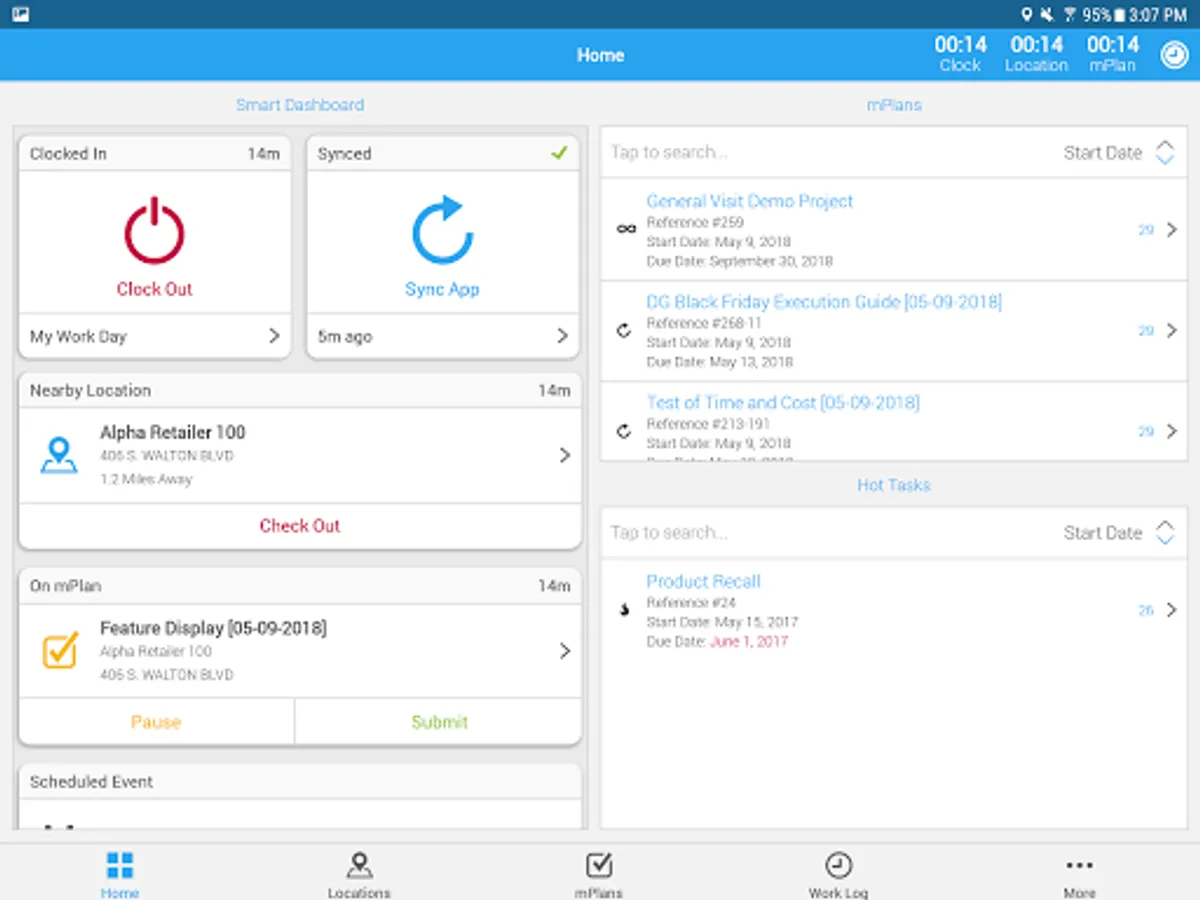Tap the red June 1, 2017 due date

tap(749, 641)
